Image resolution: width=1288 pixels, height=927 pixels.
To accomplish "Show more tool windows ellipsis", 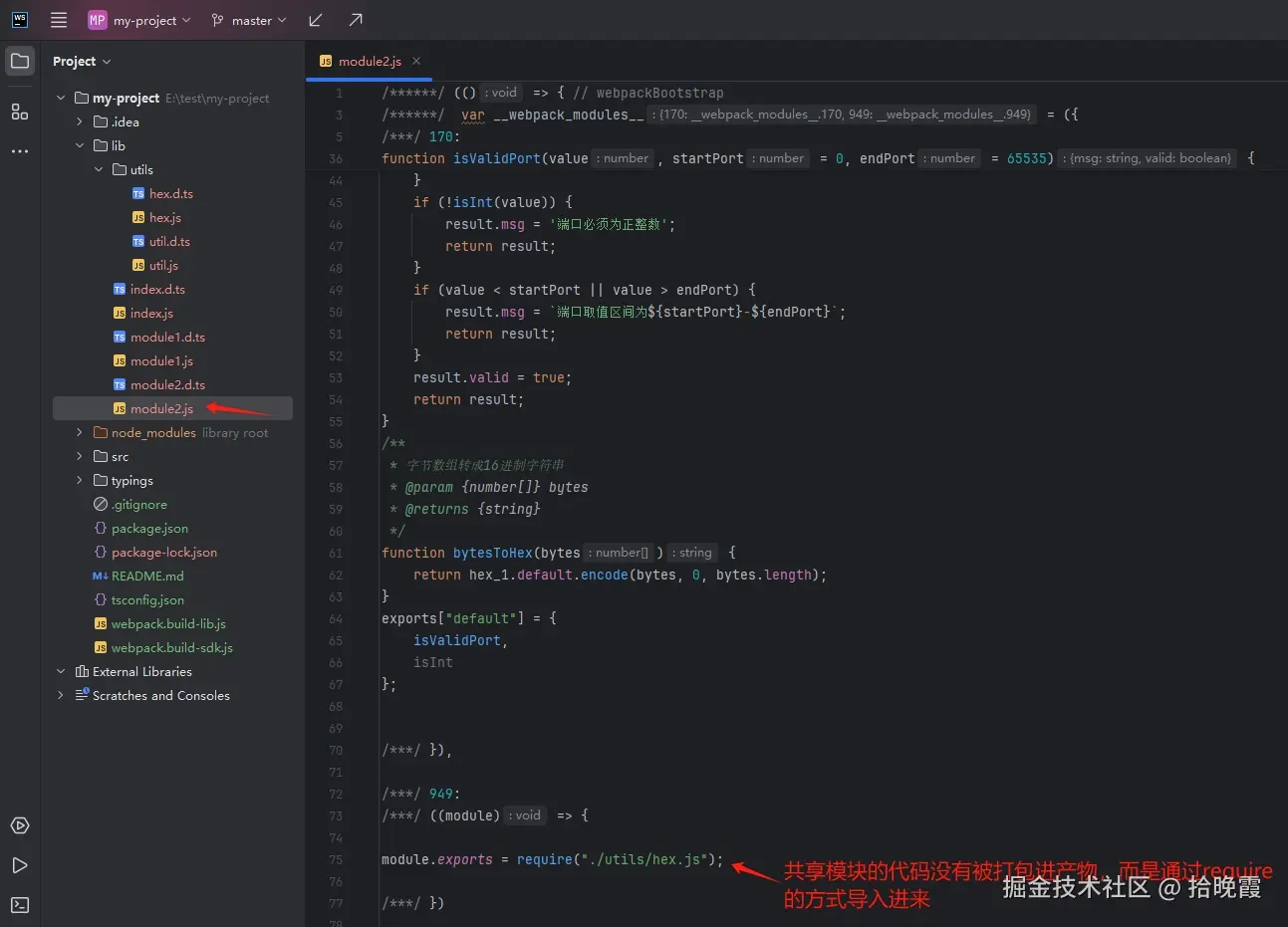I will (x=20, y=151).
